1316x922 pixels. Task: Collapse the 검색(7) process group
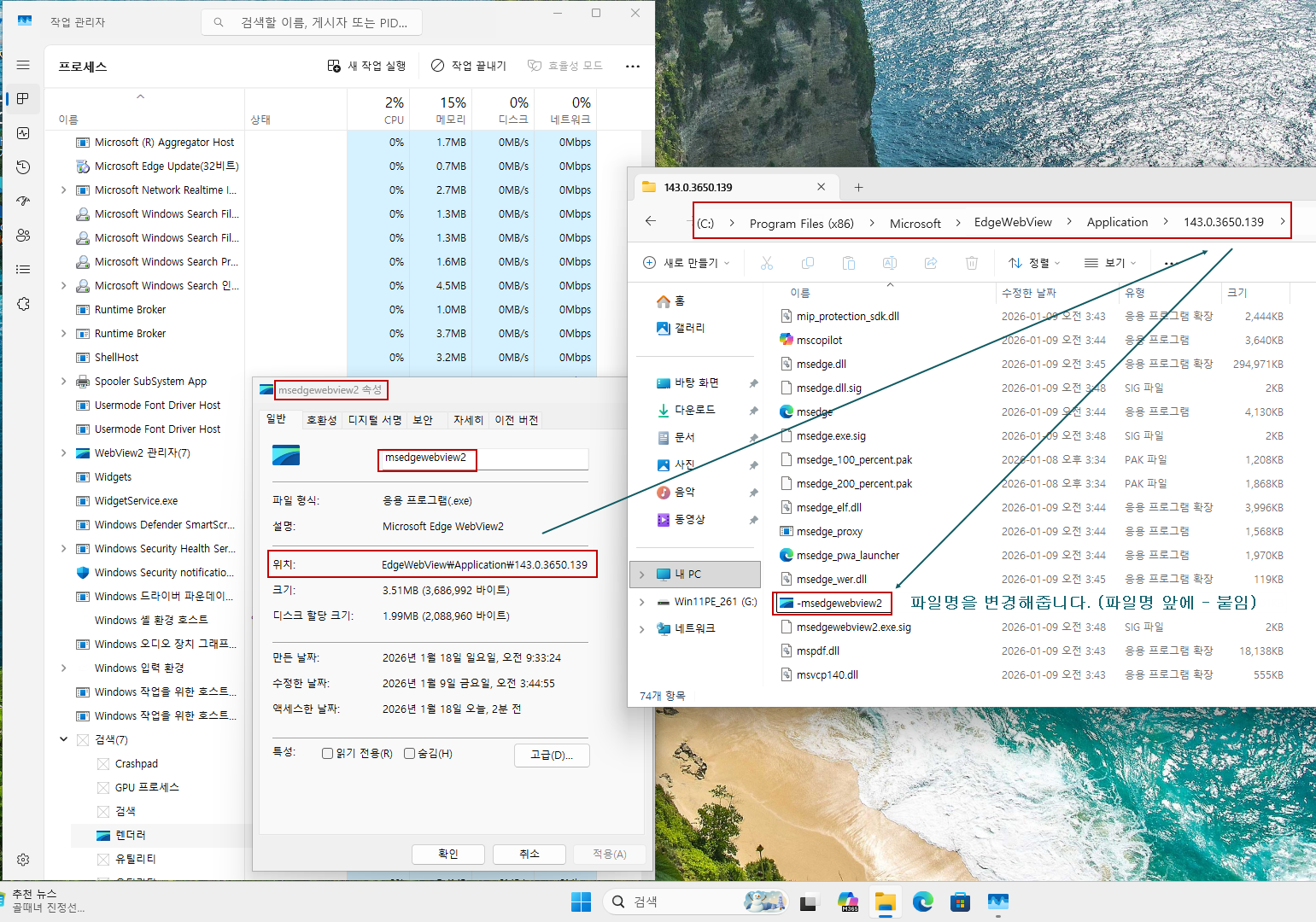pyautogui.click(x=63, y=739)
